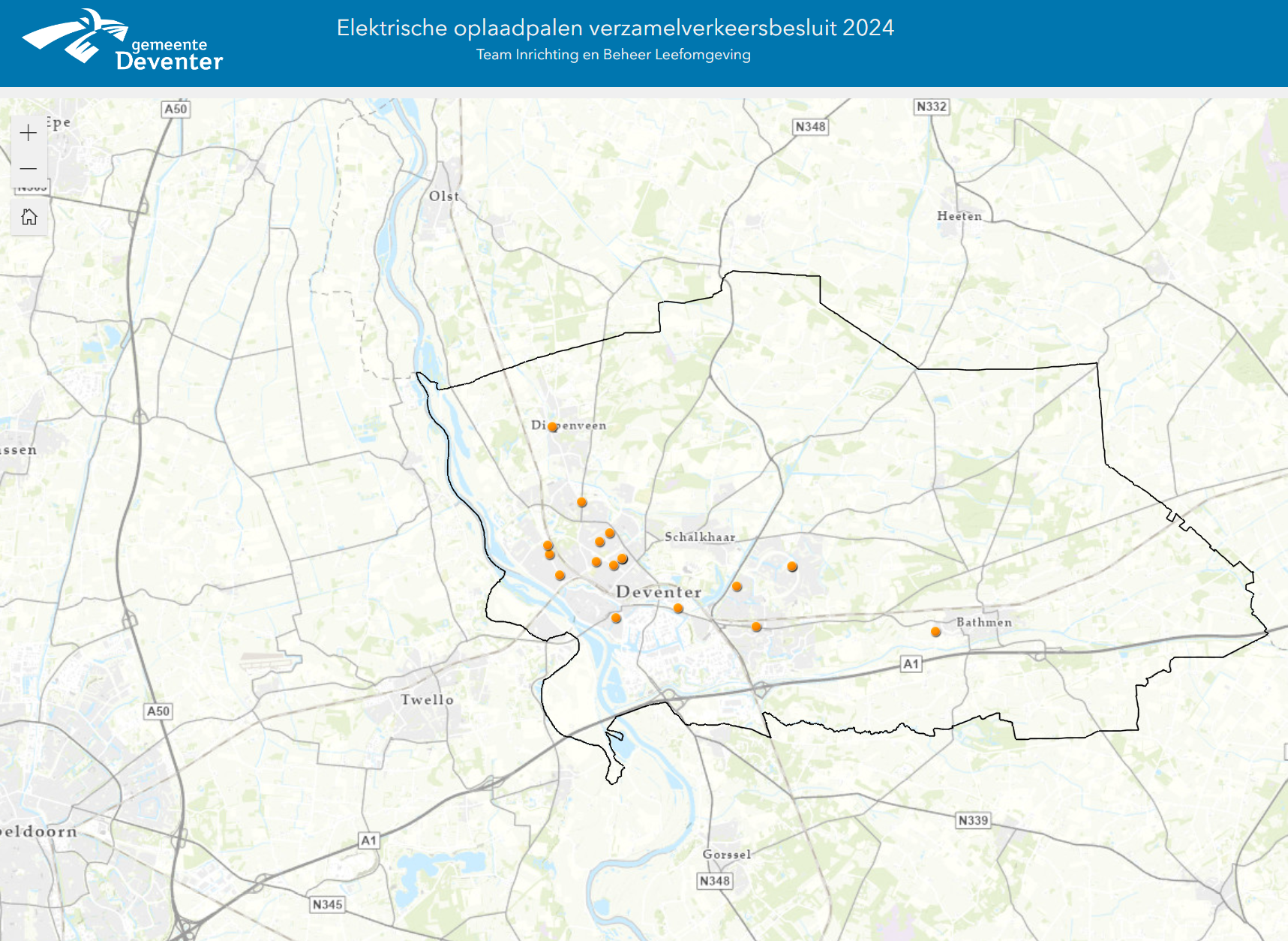Select the charging point marker on Diepenveen label
This screenshot has height=941, width=1288.
[553, 427]
